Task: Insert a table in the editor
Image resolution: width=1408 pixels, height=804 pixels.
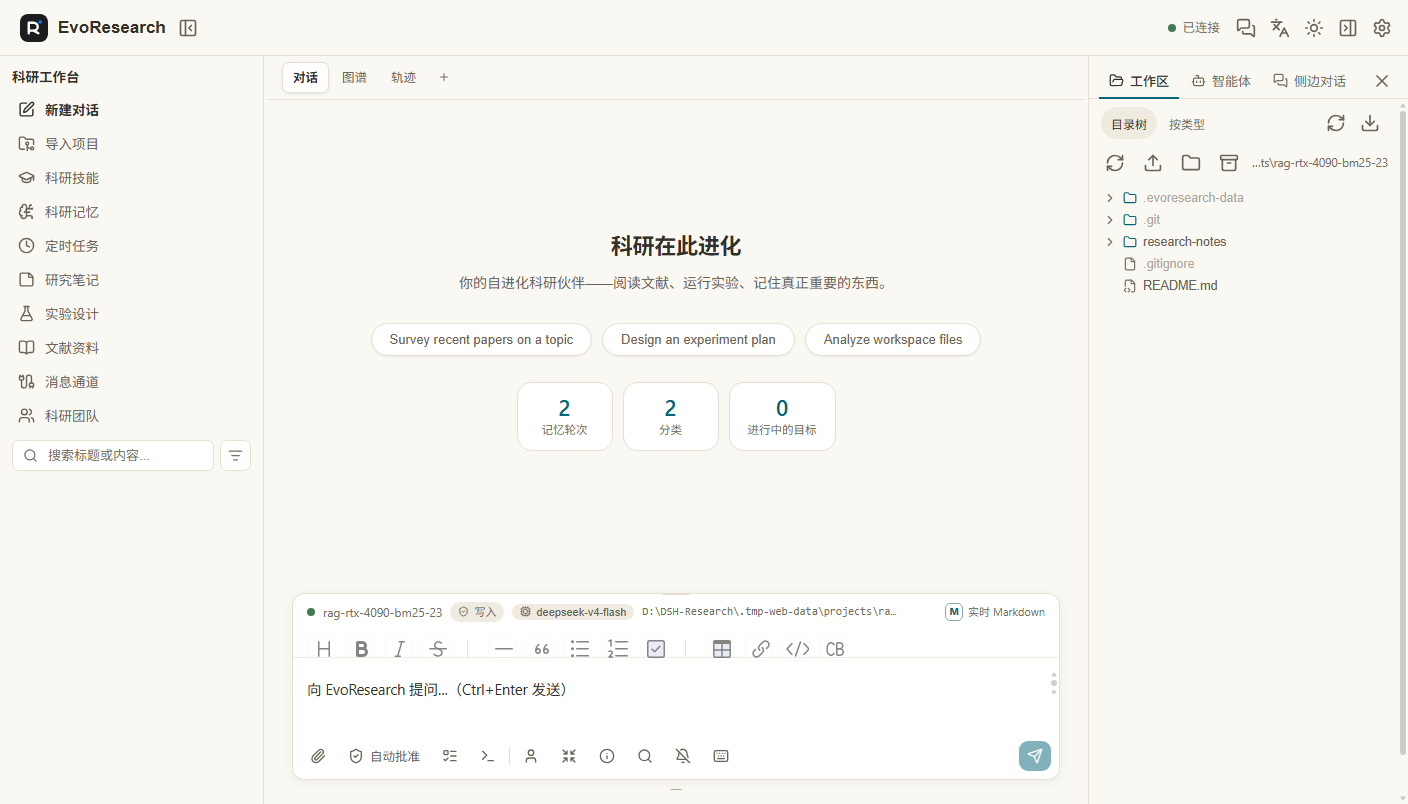Action: 722,649
